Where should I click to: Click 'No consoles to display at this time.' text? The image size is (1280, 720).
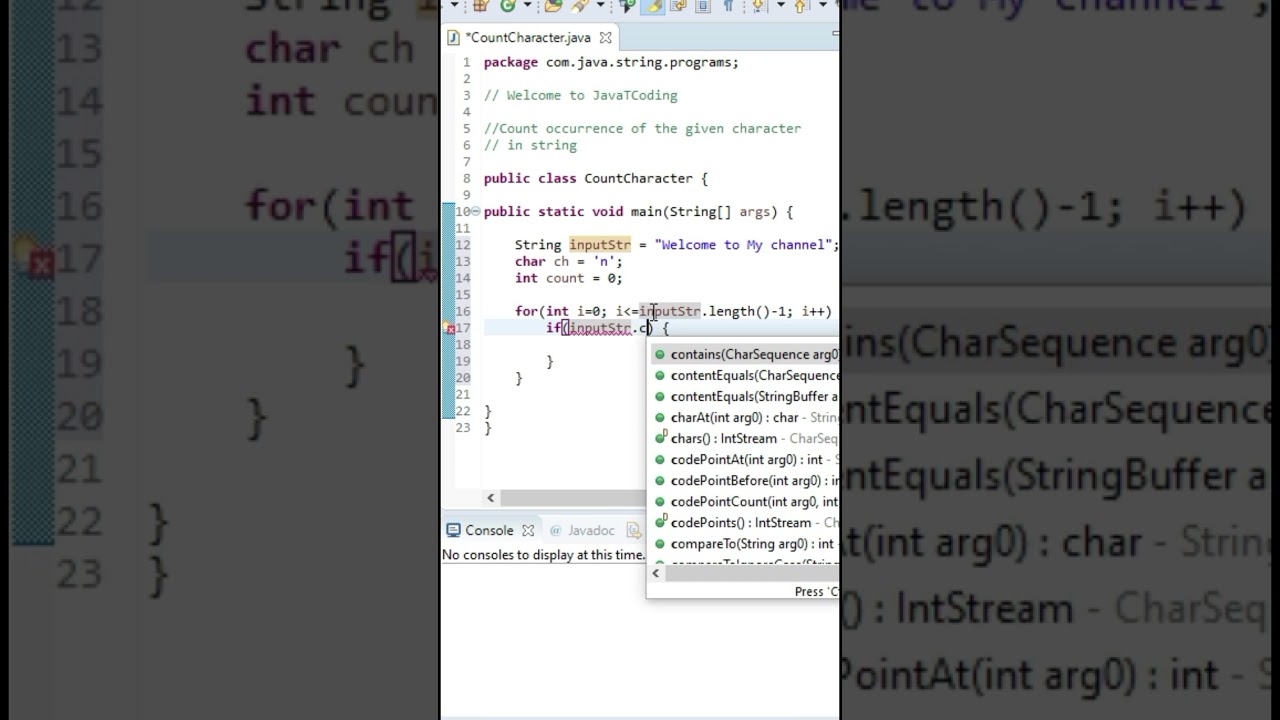543,554
